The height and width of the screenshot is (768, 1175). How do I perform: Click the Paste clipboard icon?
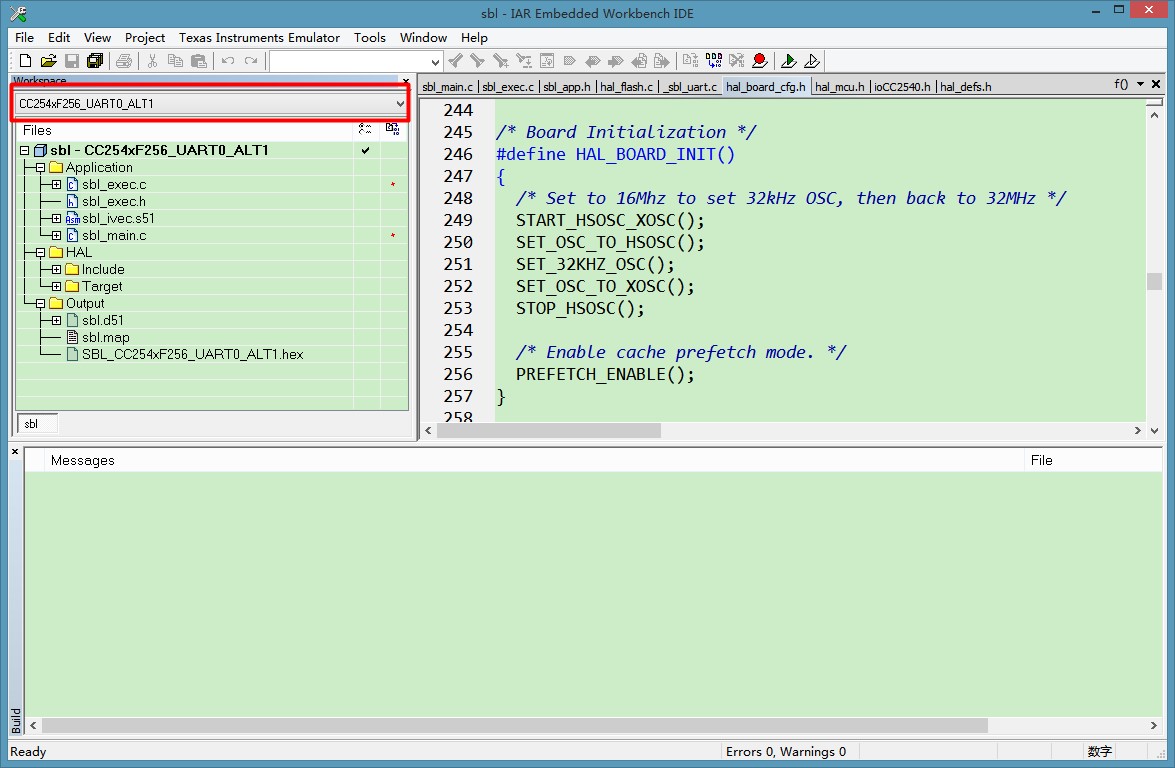(199, 61)
